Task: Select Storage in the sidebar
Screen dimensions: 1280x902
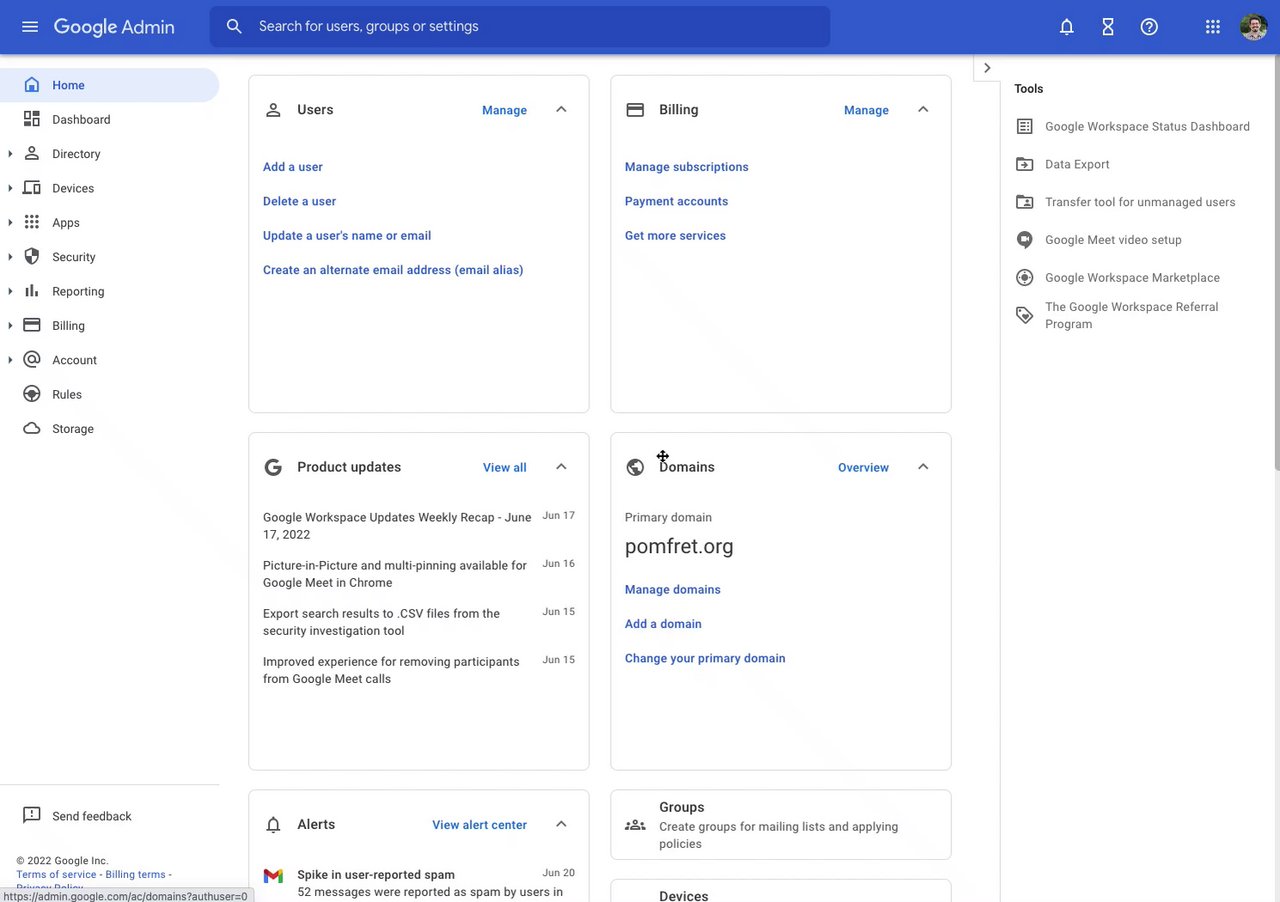Action: click(73, 429)
